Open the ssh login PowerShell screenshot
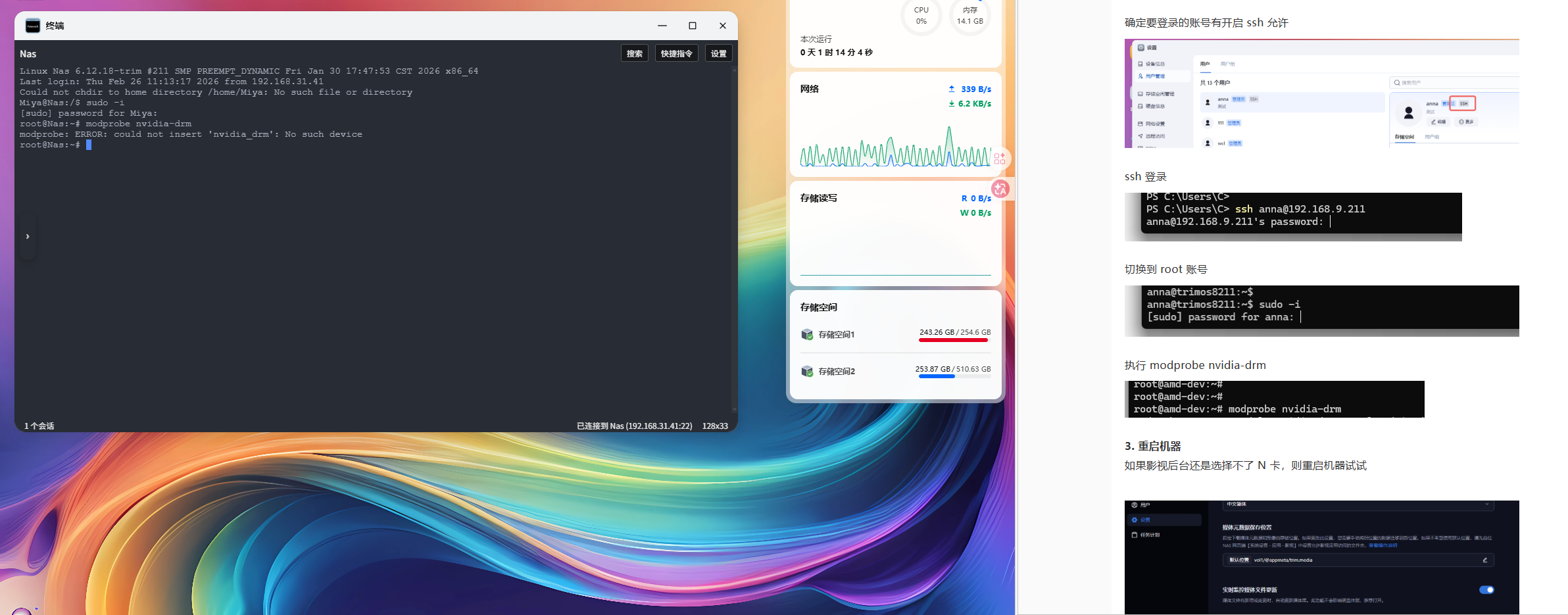Viewport: 1568px width, 615px height. coord(1293,217)
